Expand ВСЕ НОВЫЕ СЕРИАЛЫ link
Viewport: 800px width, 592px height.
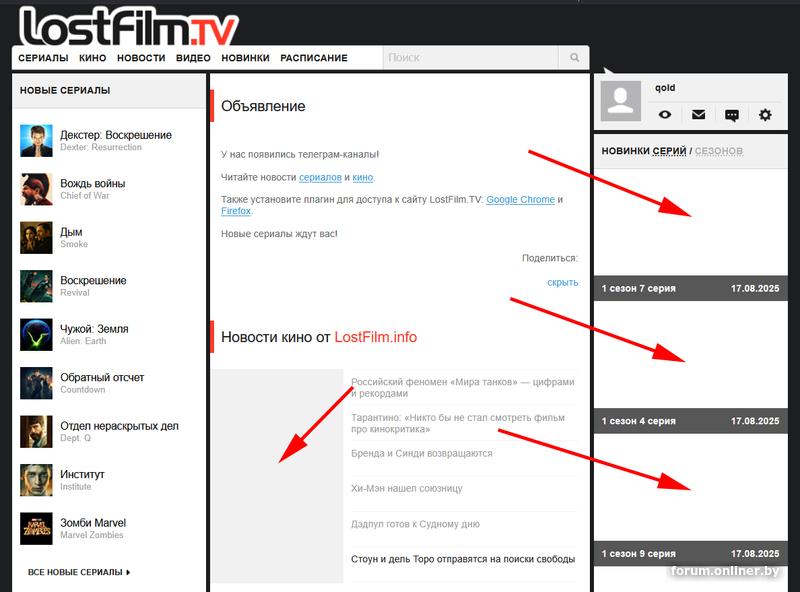[x=79, y=573]
